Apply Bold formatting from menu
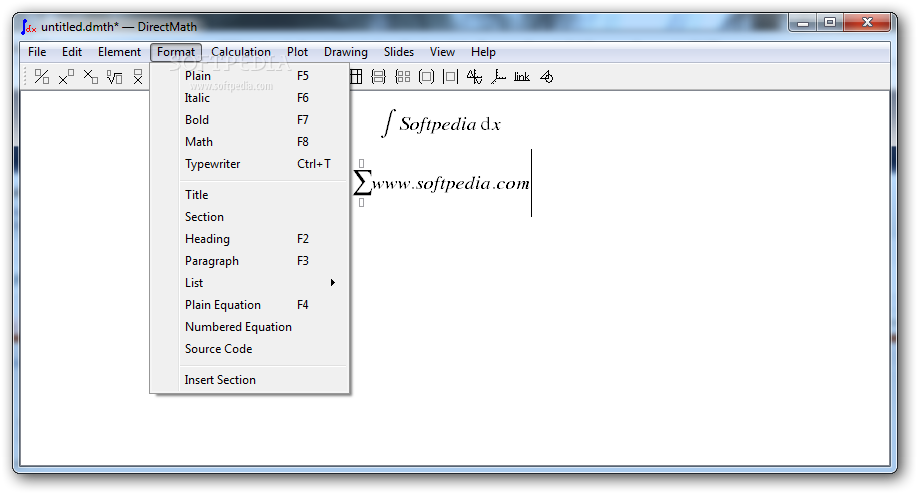 pos(249,120)
